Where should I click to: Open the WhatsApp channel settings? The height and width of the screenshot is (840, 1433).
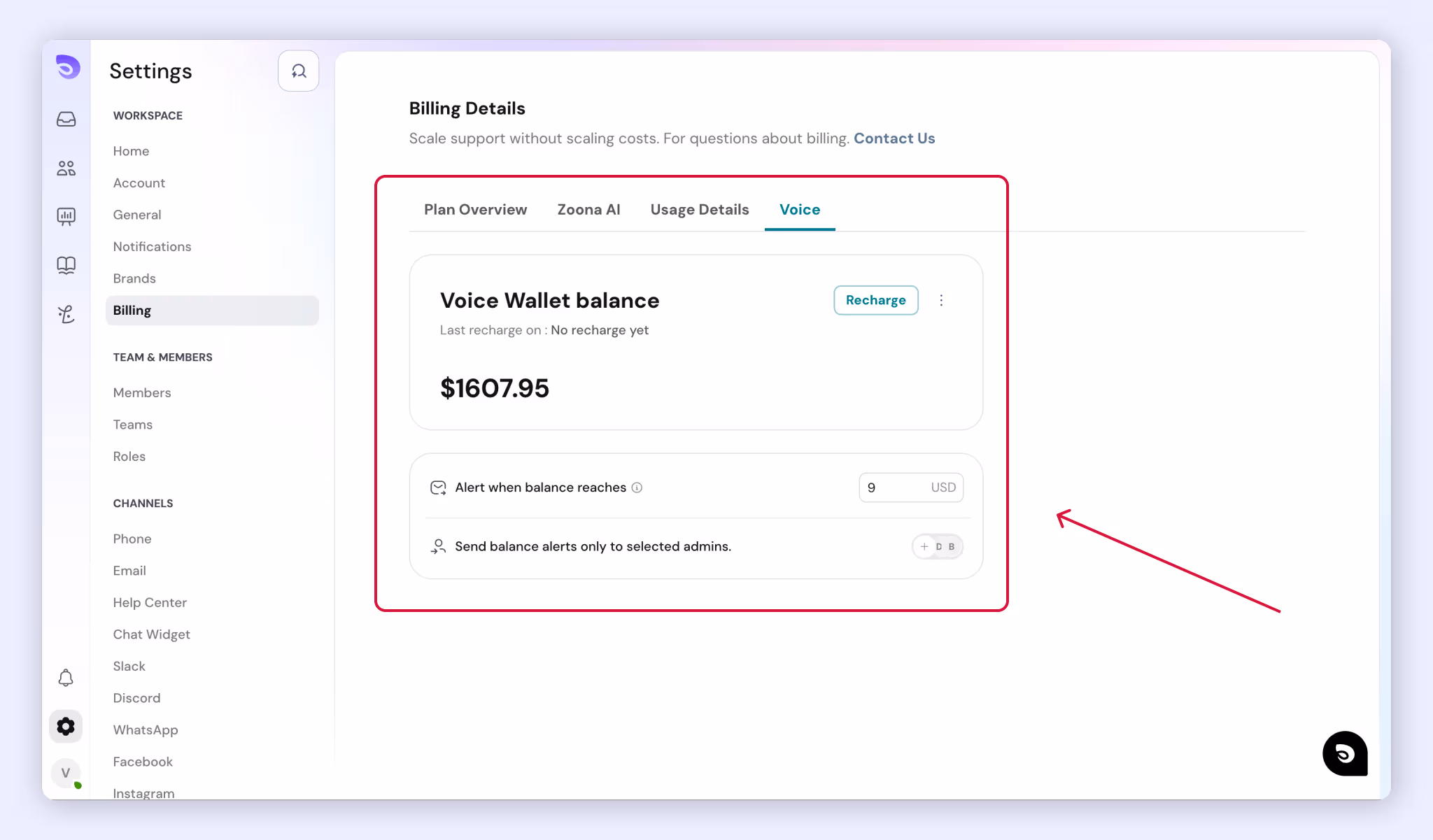(x=146, y=730)
